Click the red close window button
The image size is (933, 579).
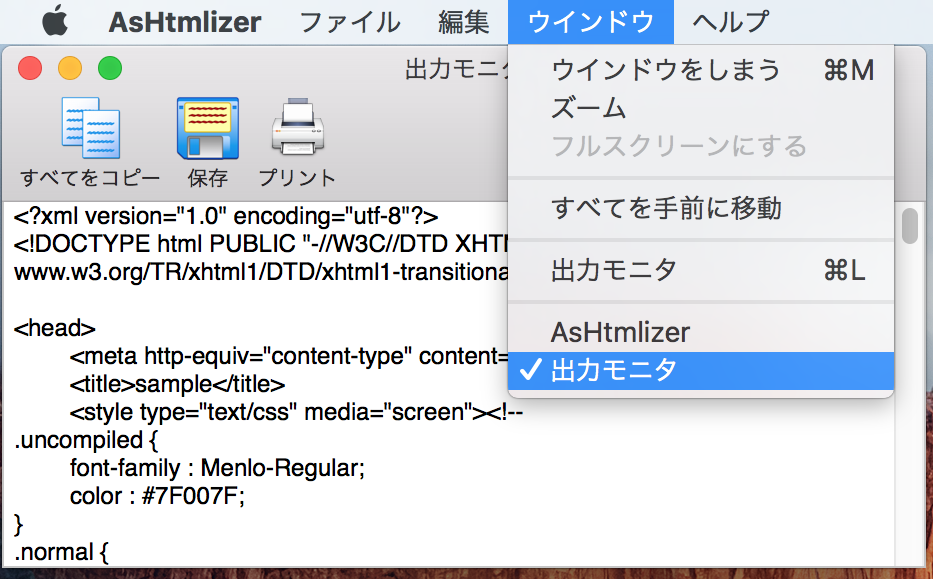(30, 69)
